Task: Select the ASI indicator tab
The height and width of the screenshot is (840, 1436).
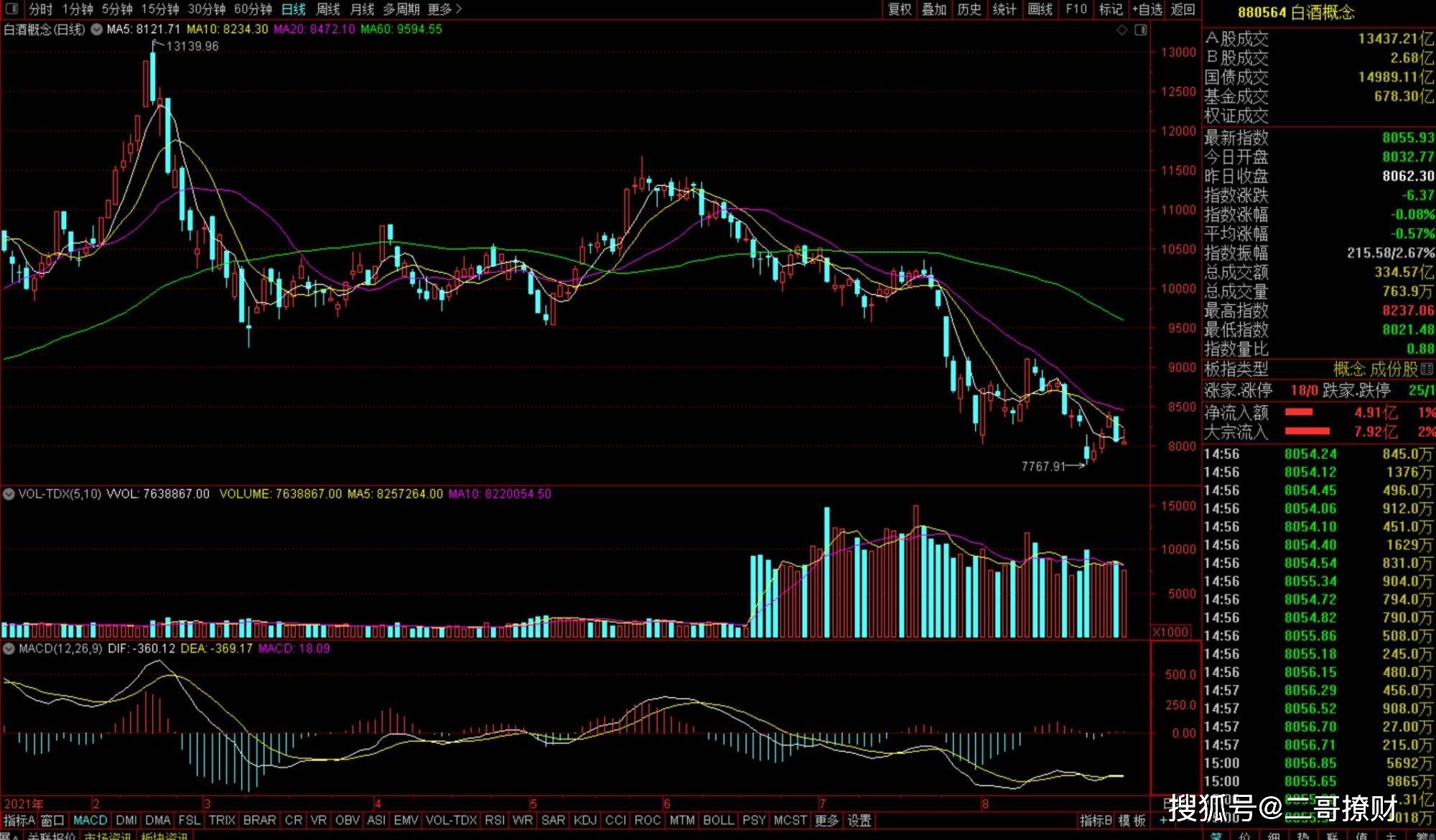Action: coord(376,820)
